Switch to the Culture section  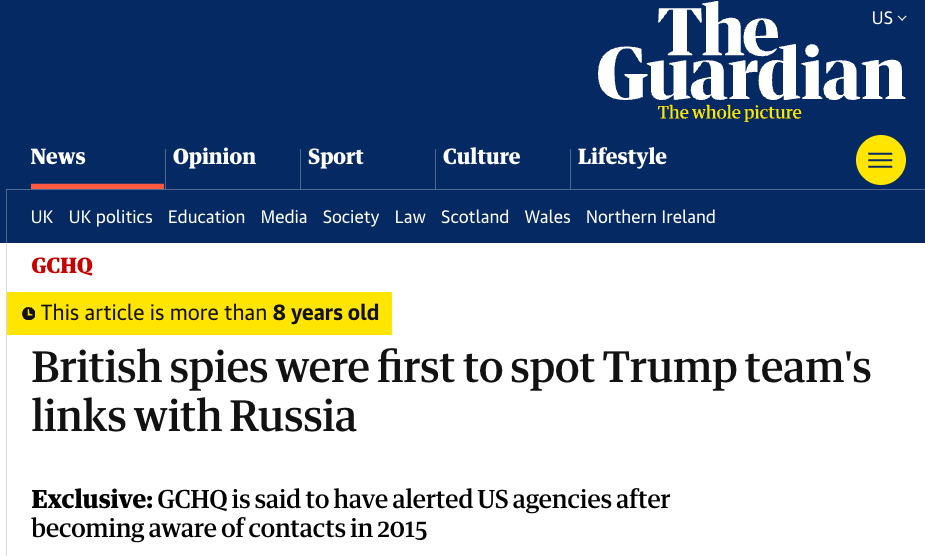pos(481,157)
